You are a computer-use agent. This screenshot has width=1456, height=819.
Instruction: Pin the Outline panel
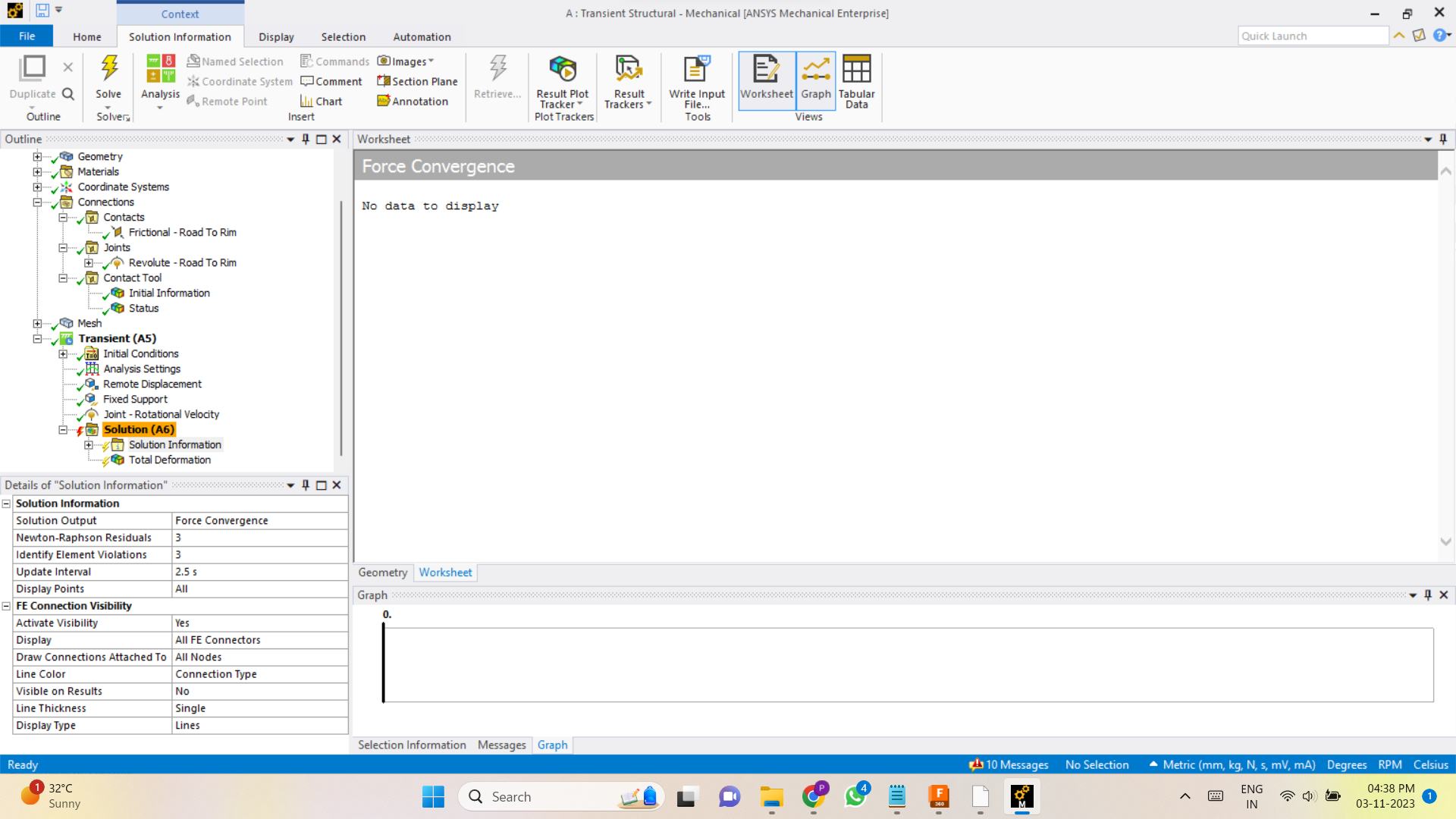[x=306, y=139]
